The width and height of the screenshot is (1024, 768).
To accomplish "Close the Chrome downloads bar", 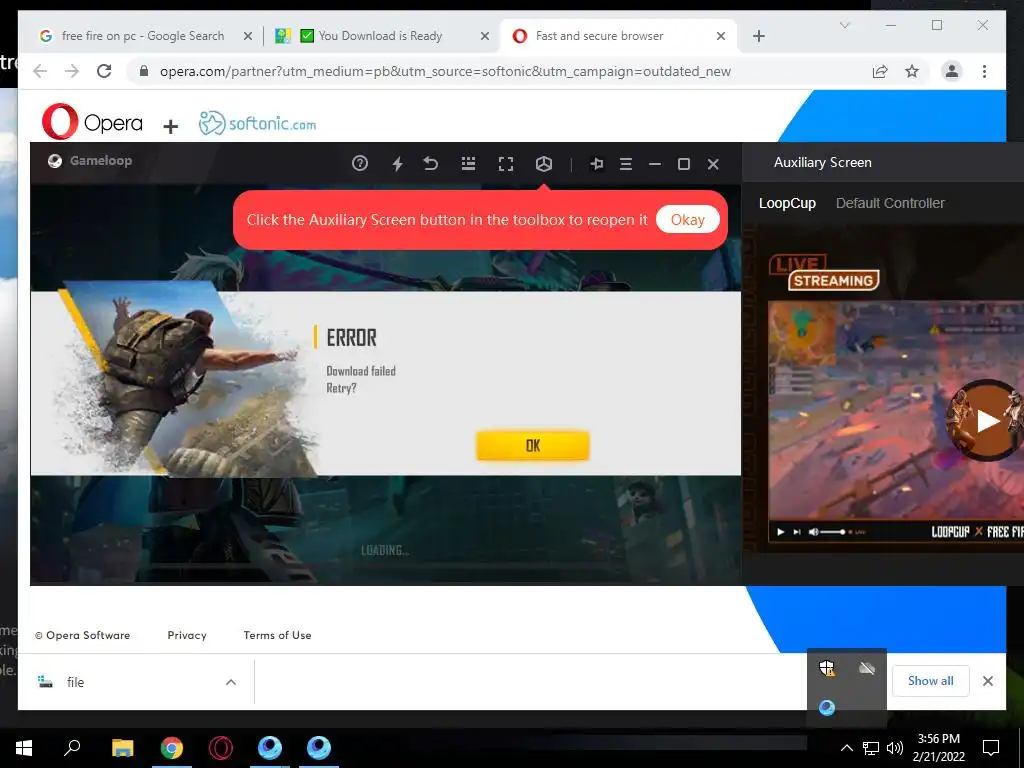I will point(987,681).
